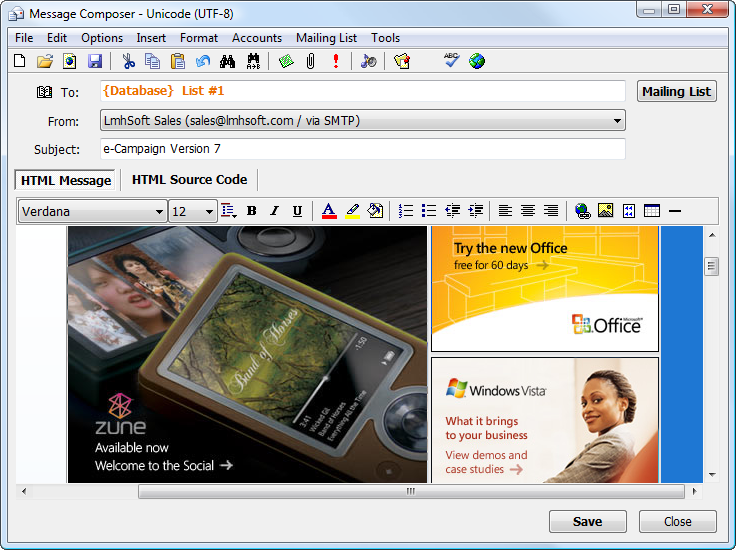
Task: Switch to HTML Source Code tab
Action: [190, 180]
